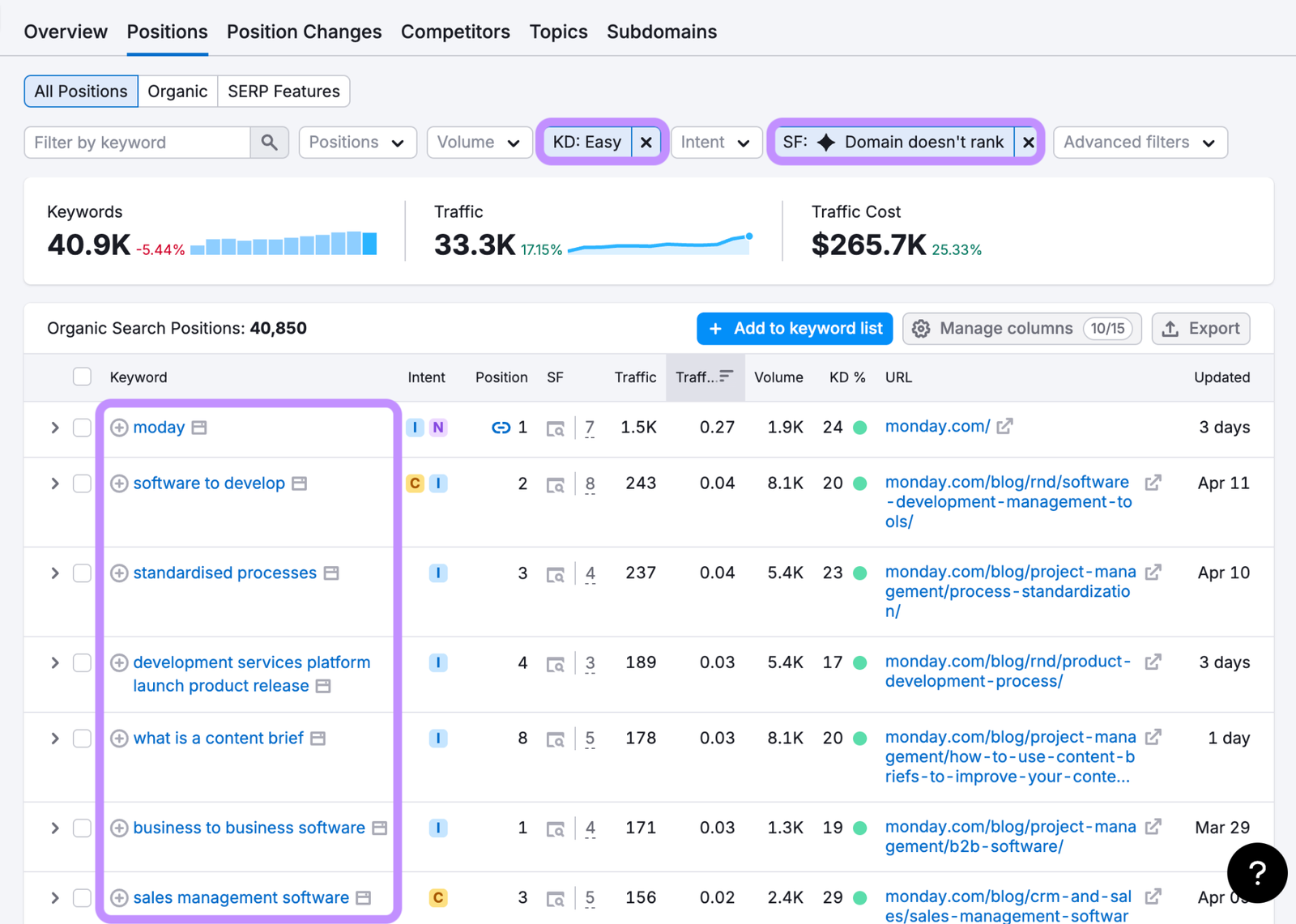Viewport: 1296px width, 924px height.
Task: Expand the 'software to develop' row chevron
Action: (54, 483)
